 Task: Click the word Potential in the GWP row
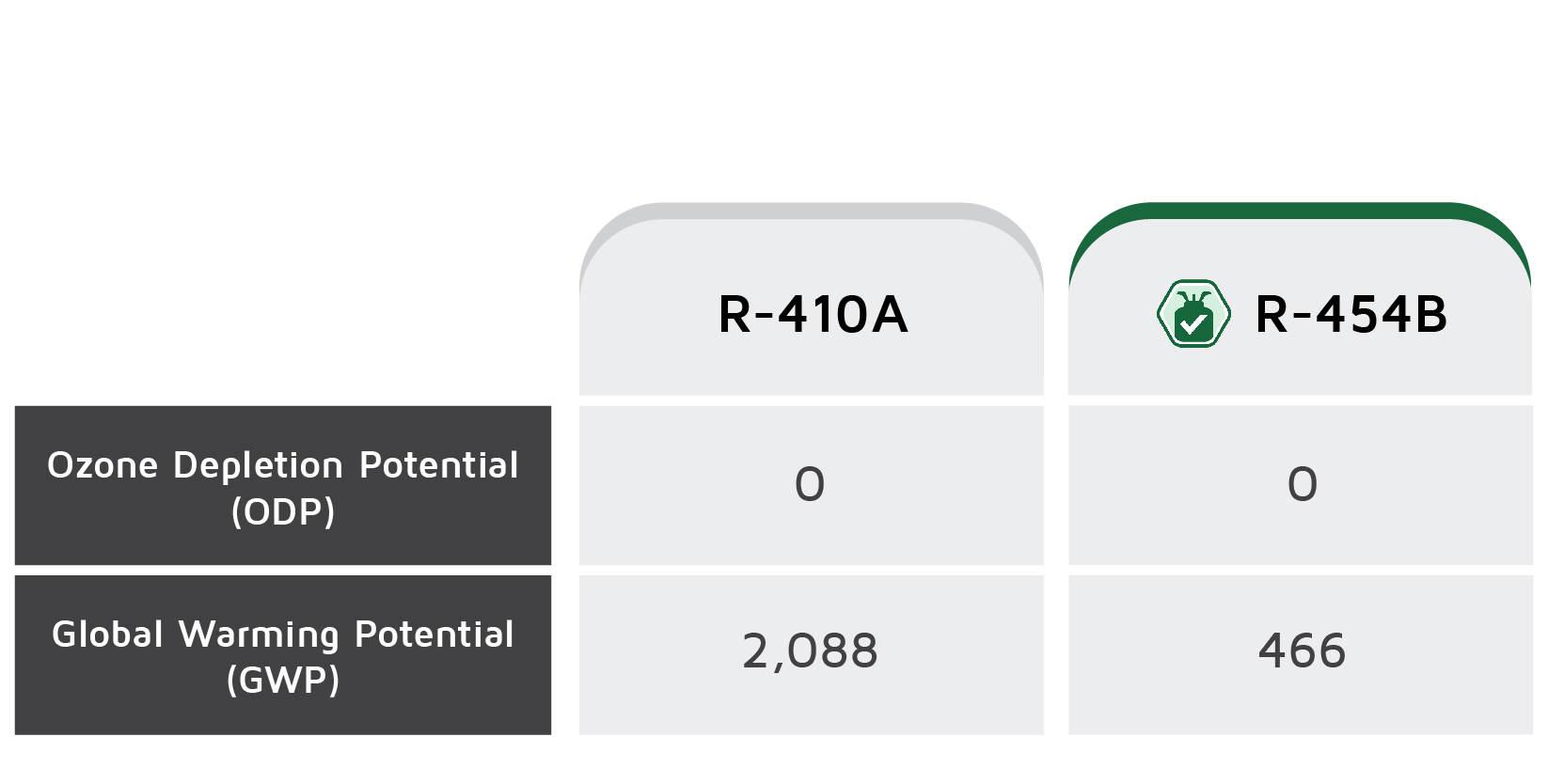(434, 635)
